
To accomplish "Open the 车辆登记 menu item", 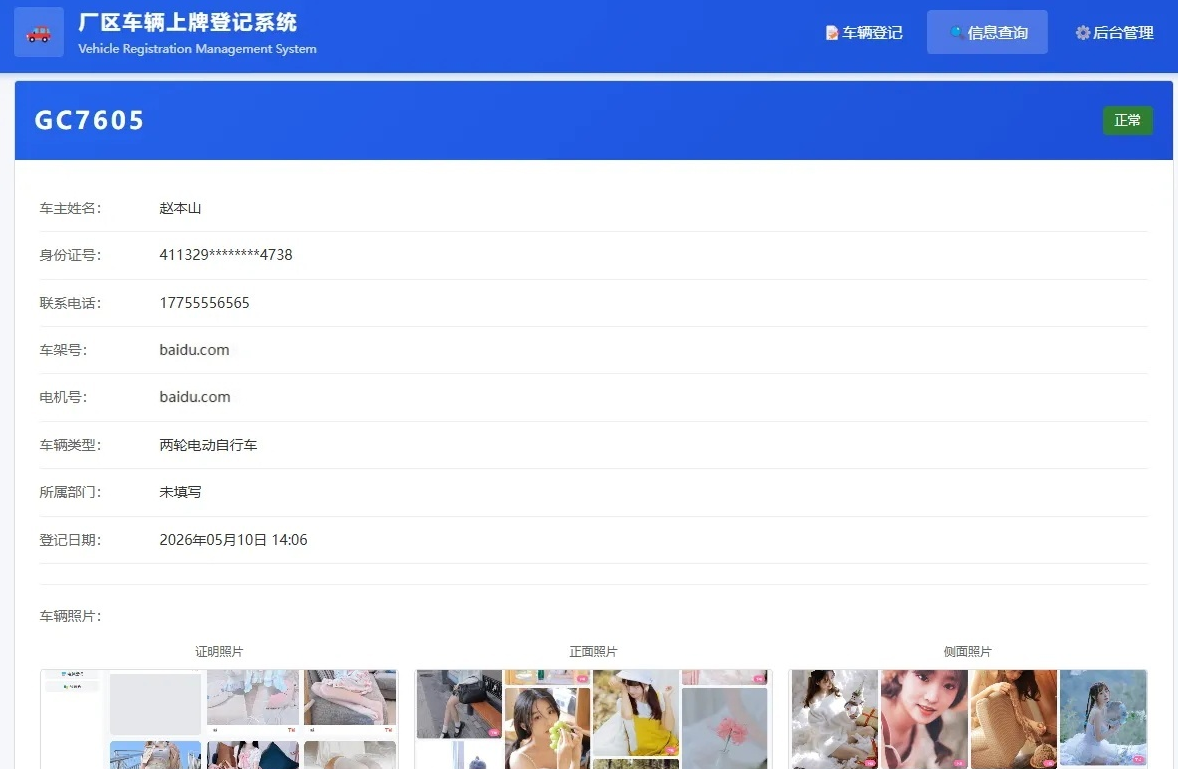I will pos(864,32).
